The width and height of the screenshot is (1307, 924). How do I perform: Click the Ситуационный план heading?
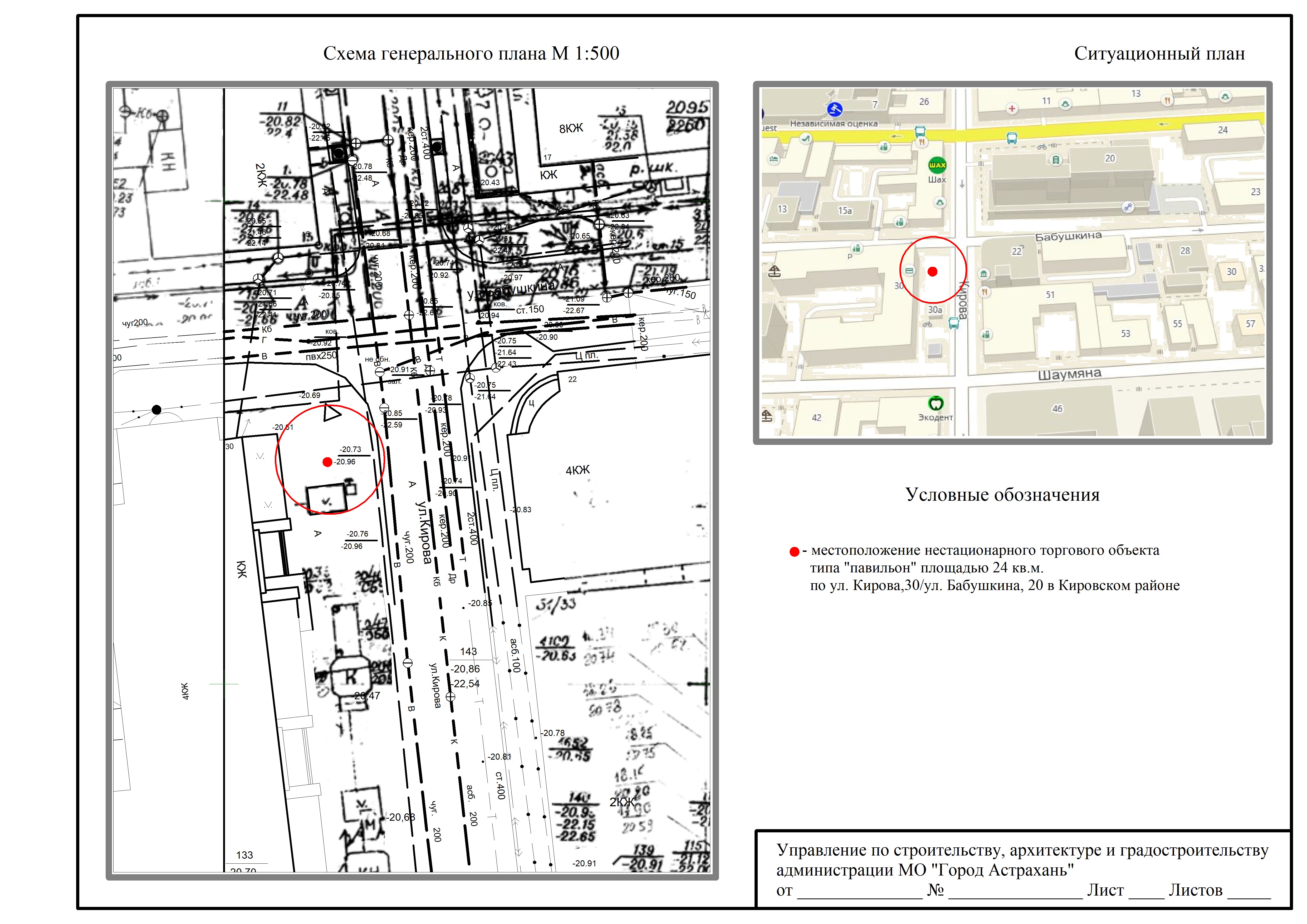click(1159, 53)
